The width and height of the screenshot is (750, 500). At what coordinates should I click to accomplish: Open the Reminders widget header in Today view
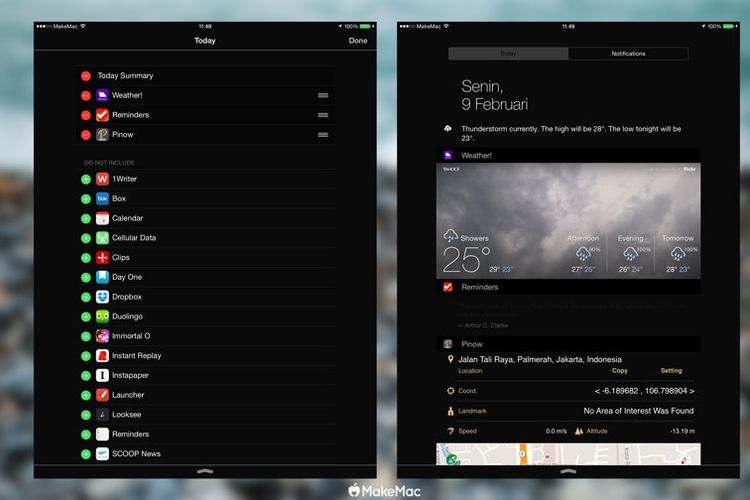(568, 287)
